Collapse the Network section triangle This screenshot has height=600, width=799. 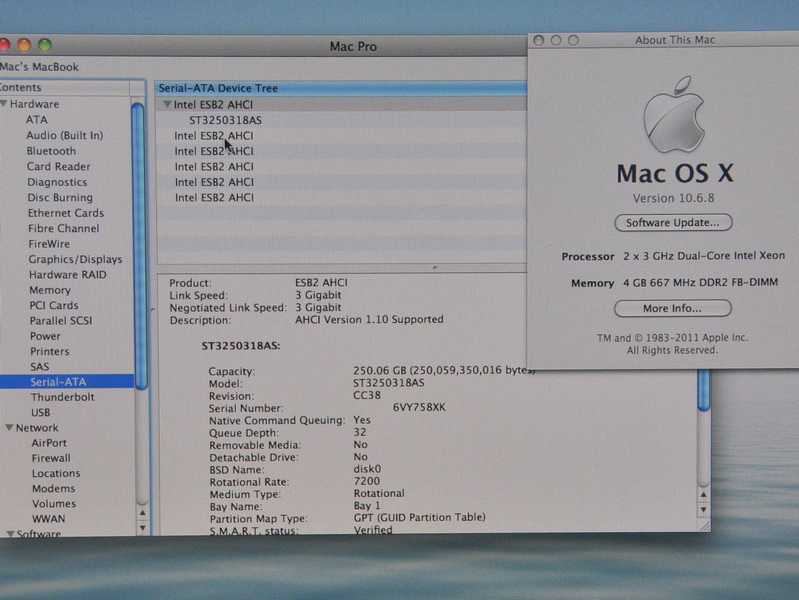(x=9, y=428)
